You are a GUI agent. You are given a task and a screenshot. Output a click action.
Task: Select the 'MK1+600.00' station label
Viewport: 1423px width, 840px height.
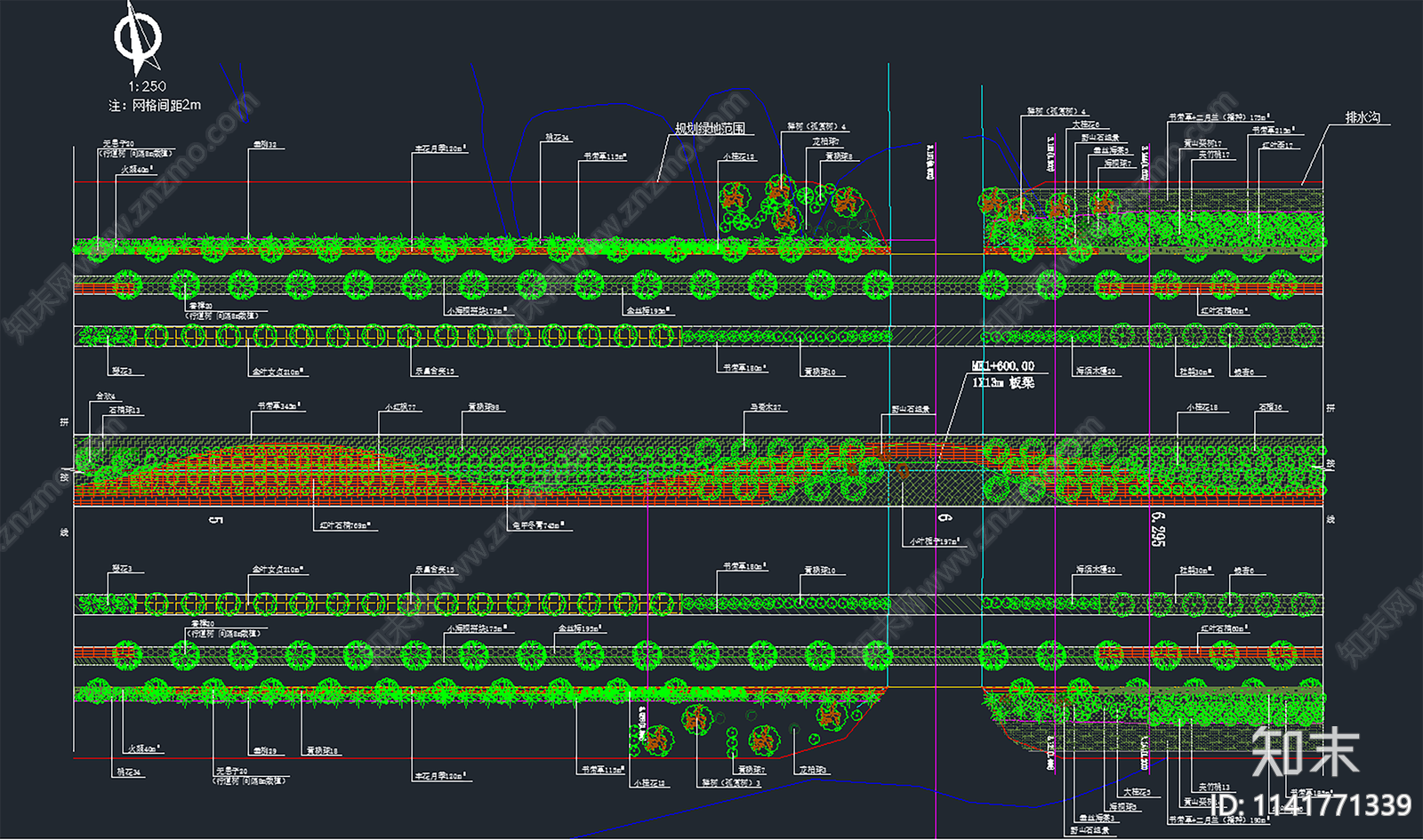click(x=1003, y=366)
